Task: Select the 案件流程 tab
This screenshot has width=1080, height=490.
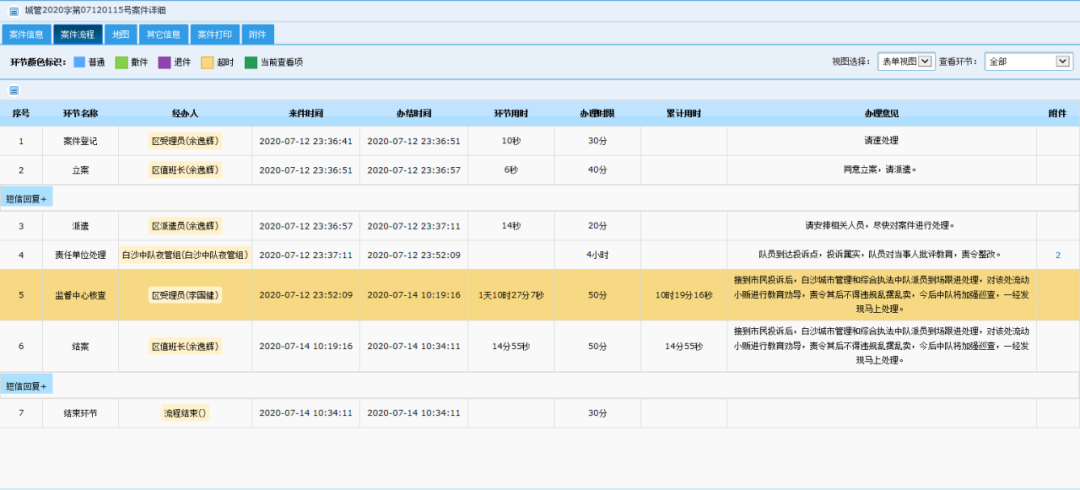Action: pyautogui.click(x=78, y=34)
